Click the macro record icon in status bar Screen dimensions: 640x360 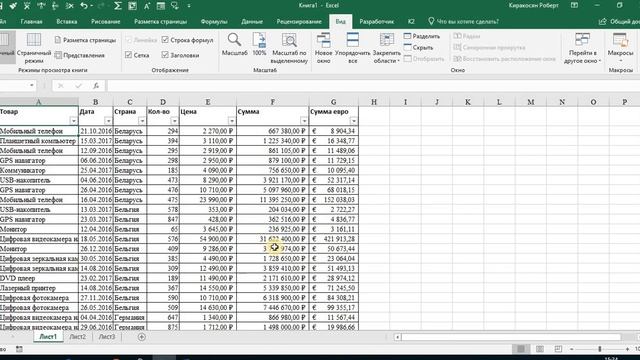19,349
